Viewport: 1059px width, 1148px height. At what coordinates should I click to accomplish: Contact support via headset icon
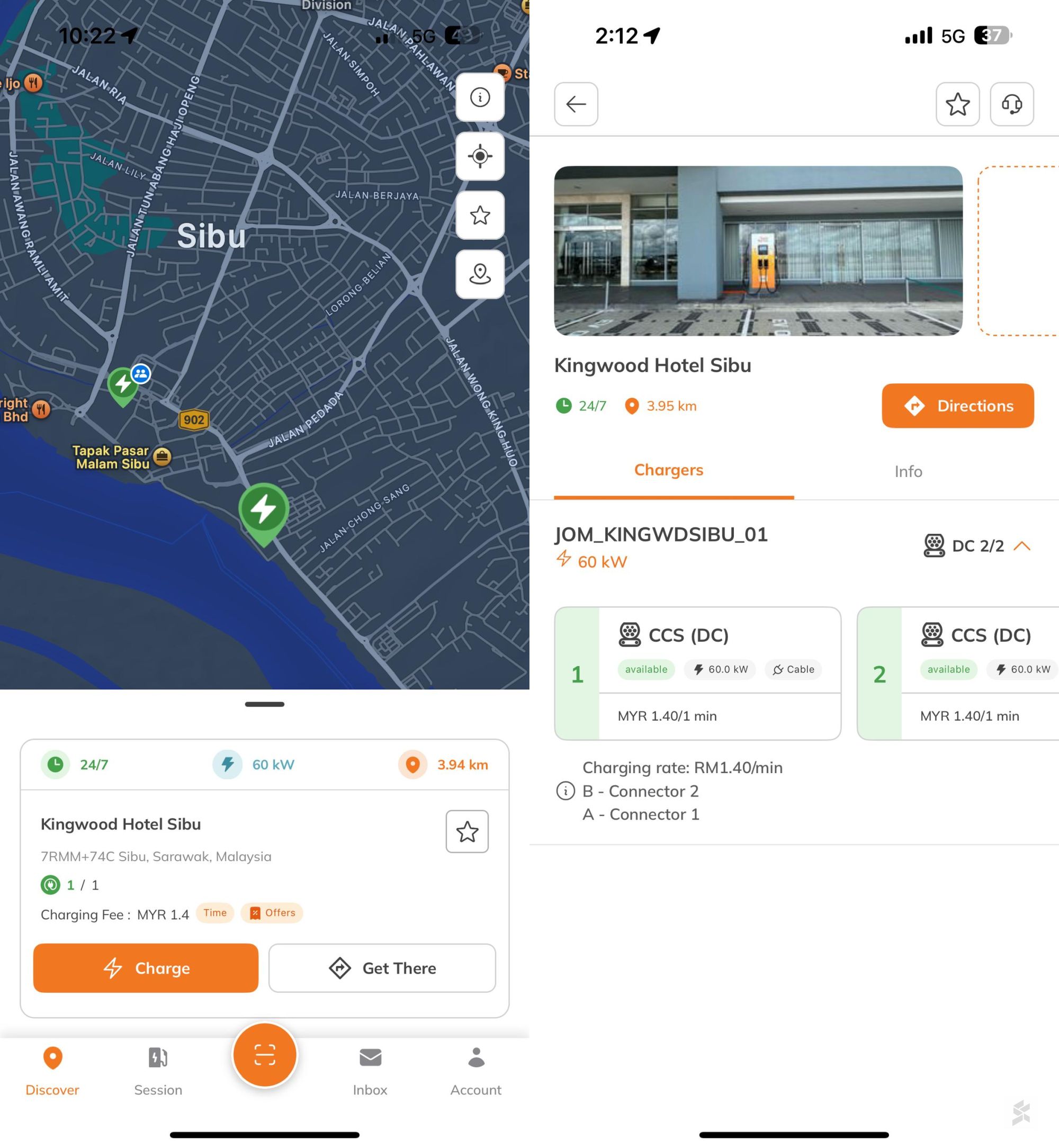[x=1011, y=104]
